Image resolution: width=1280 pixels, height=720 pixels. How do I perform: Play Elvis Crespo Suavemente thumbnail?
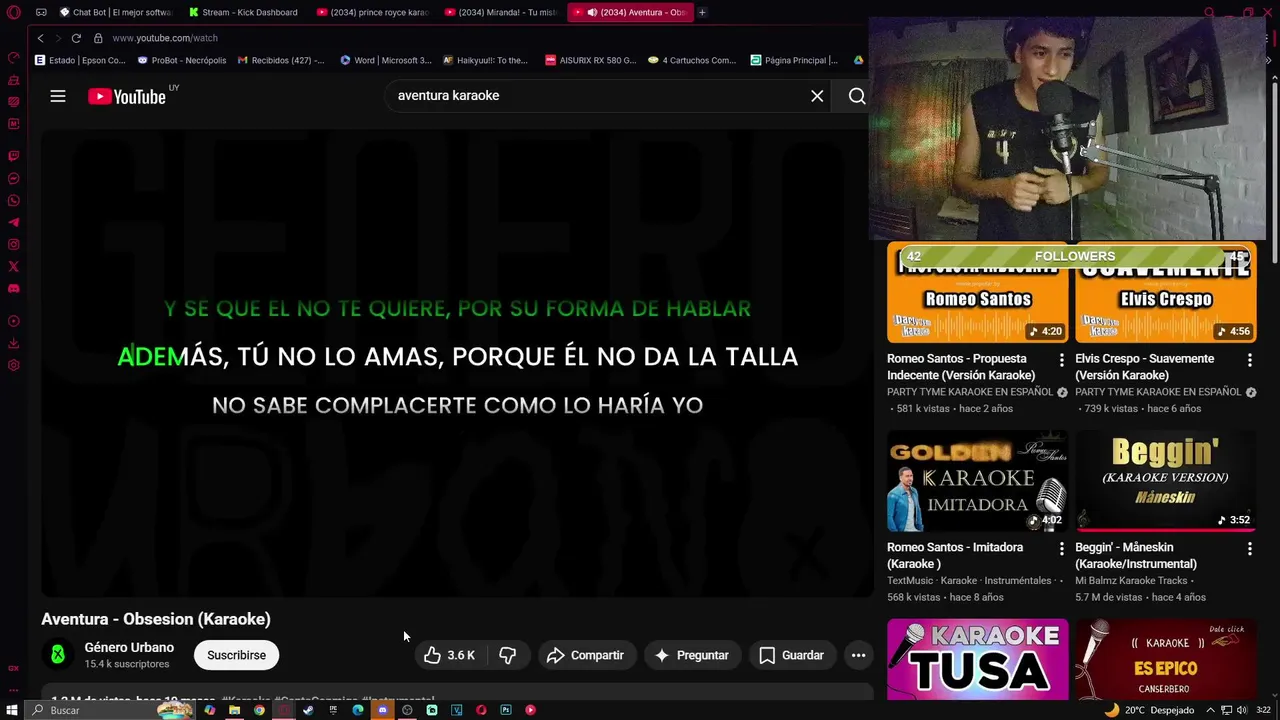(x=1165, y=293)
